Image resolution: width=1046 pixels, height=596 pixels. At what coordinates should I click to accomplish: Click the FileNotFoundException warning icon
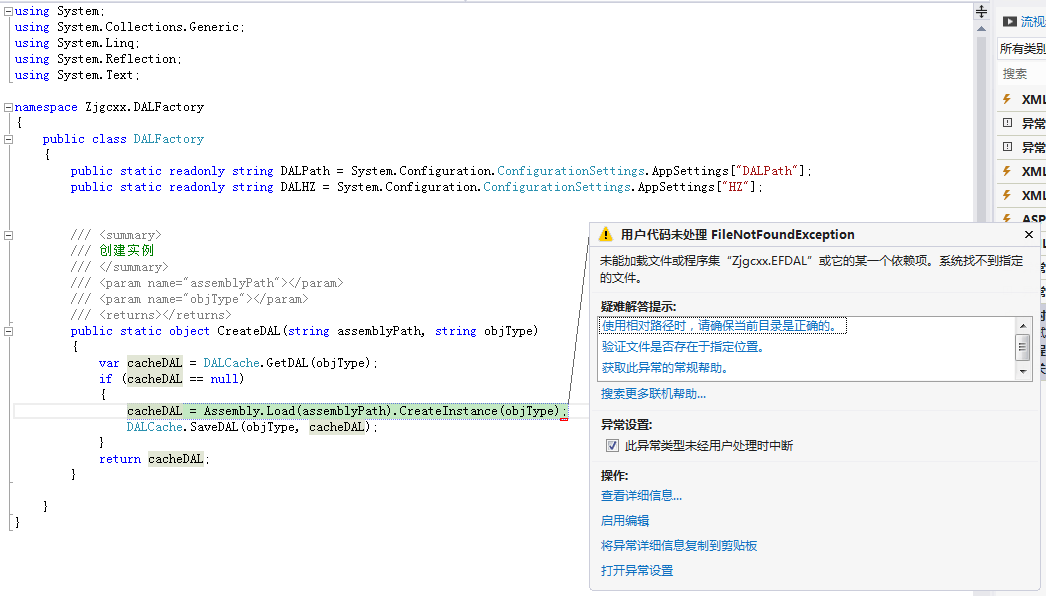pos(606,234)
